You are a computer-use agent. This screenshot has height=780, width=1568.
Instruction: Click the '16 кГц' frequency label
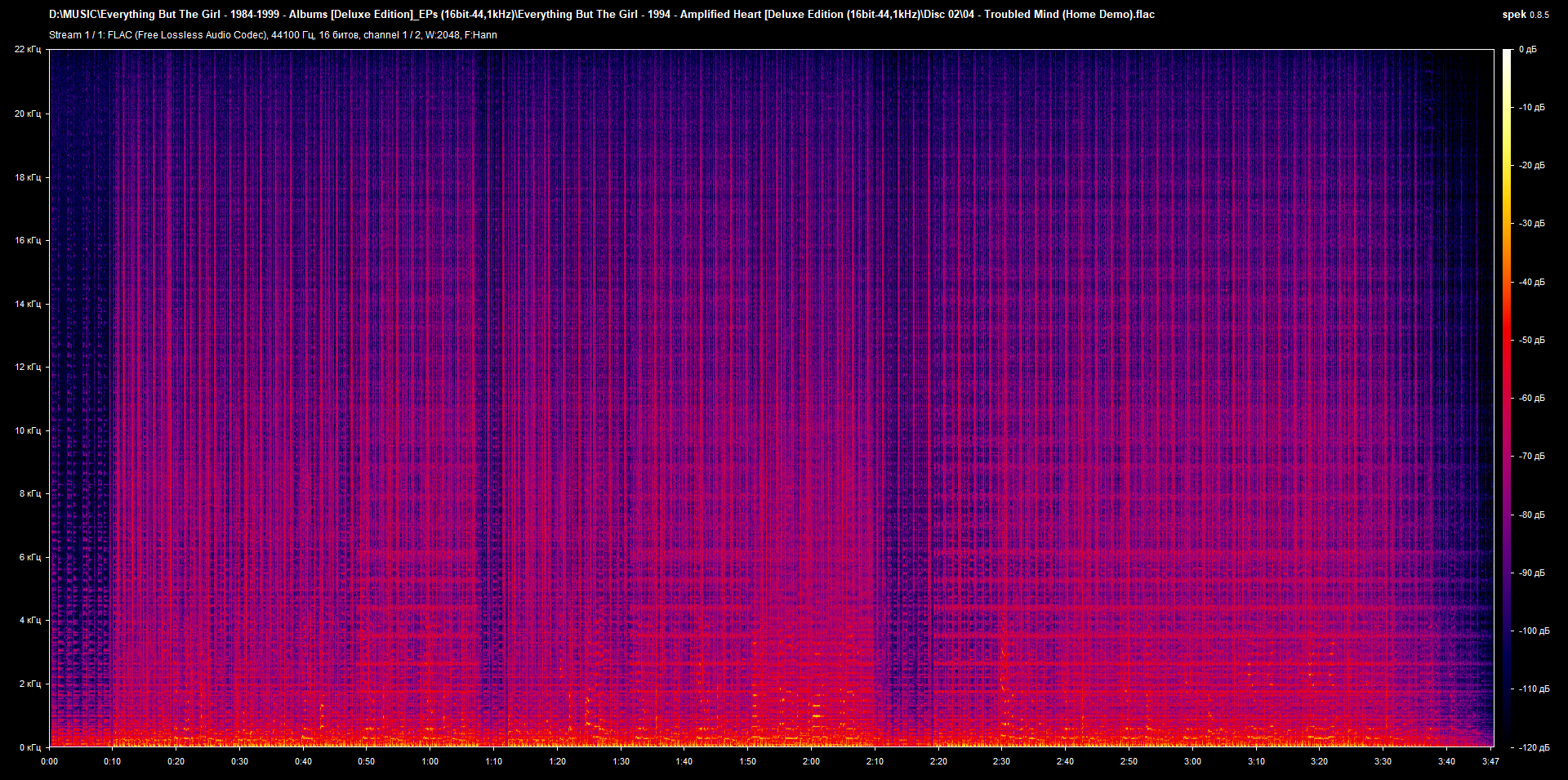[28, 240]
